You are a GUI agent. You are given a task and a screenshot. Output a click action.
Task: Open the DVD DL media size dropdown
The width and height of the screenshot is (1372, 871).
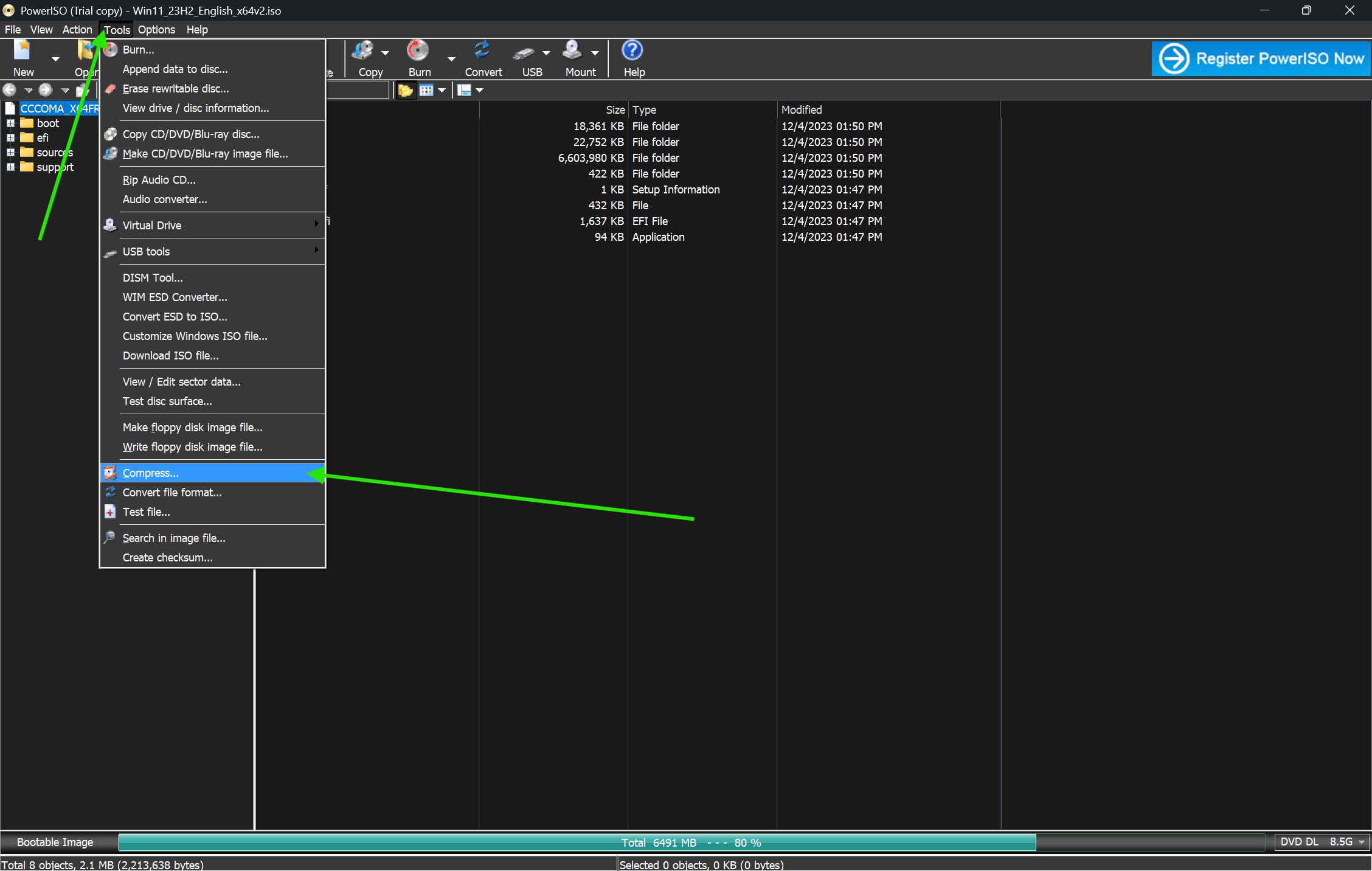click(x=1362, y=842)
